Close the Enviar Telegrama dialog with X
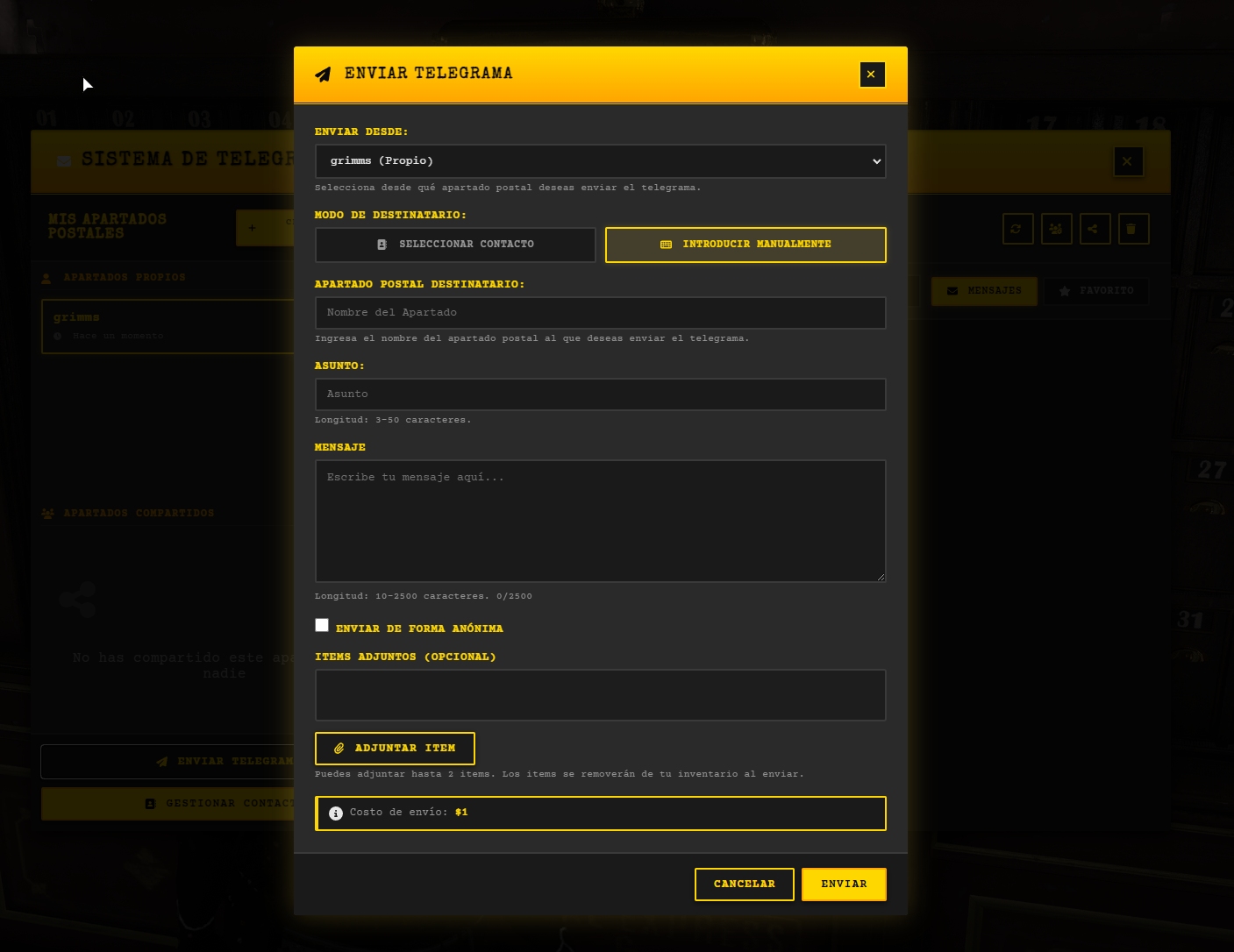 click(x=871, y=75)
